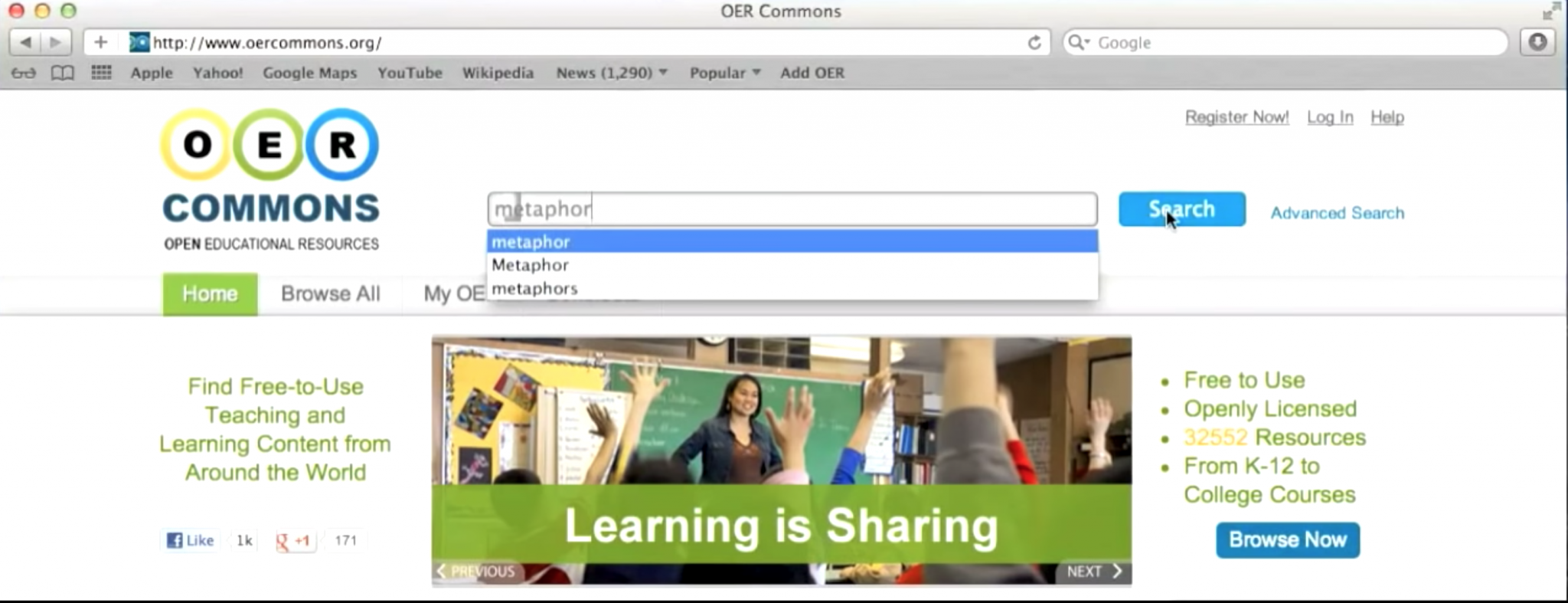This screenshot has height=603, width=1568.
Task: Click the Google +1 button
Action: [x=295, y=540]
